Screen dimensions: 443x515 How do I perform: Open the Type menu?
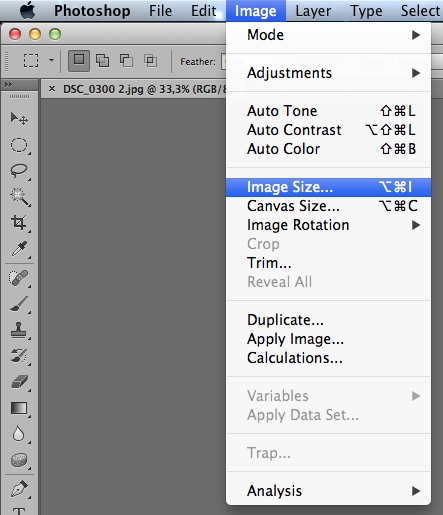point(366,11)
